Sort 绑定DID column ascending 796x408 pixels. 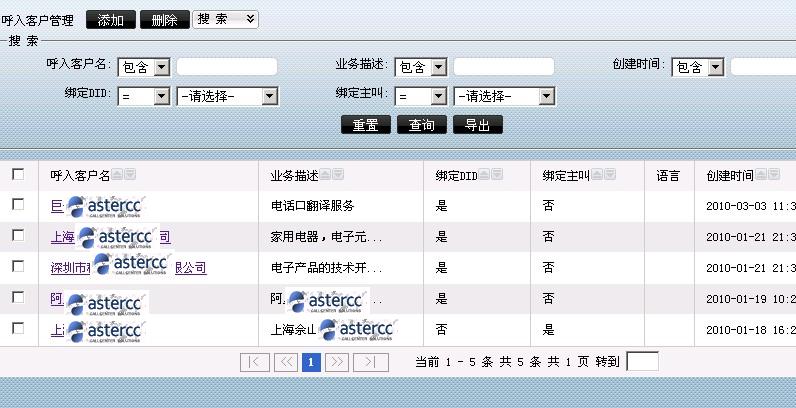point(484,175)
